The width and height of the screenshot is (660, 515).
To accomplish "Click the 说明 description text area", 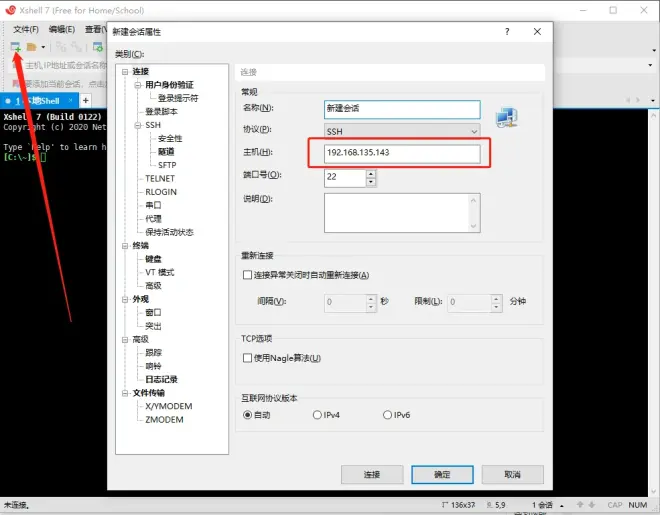I will (x=402, y=213).
